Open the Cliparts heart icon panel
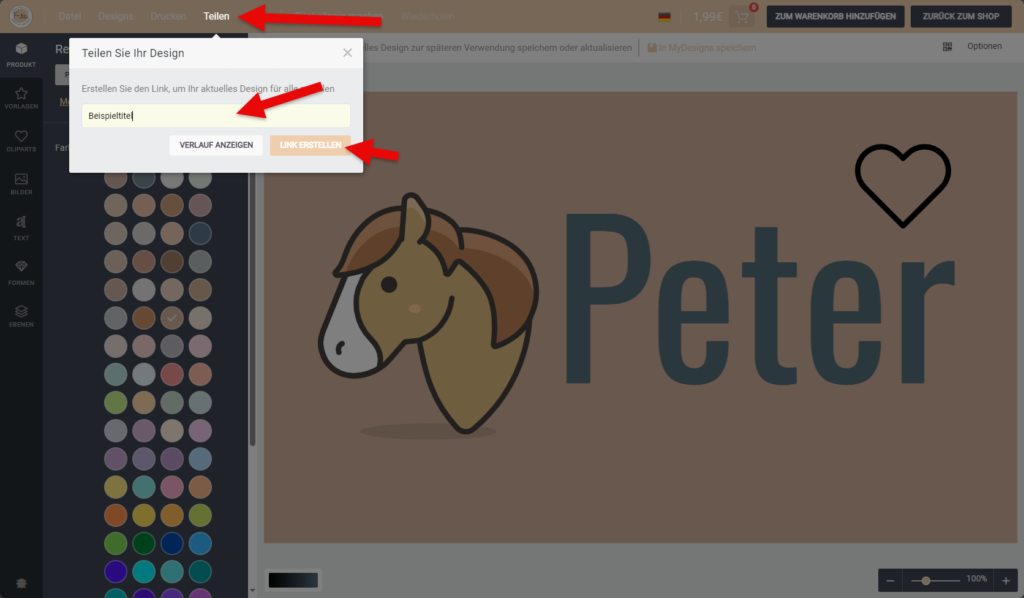 click(21, 141)
